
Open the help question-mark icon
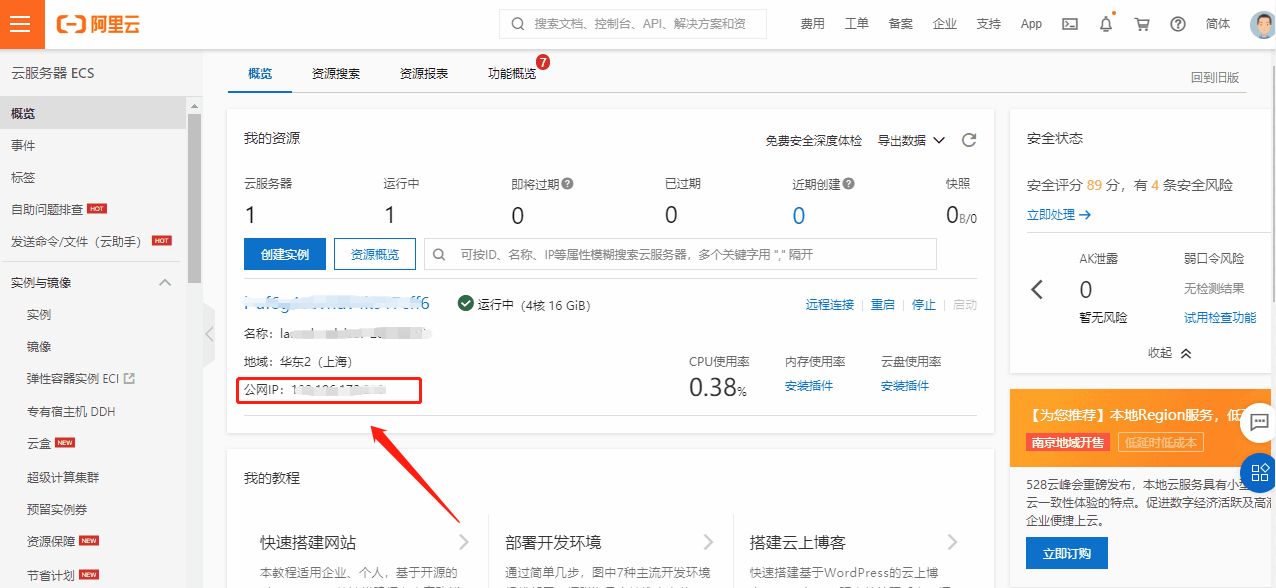1178,24
